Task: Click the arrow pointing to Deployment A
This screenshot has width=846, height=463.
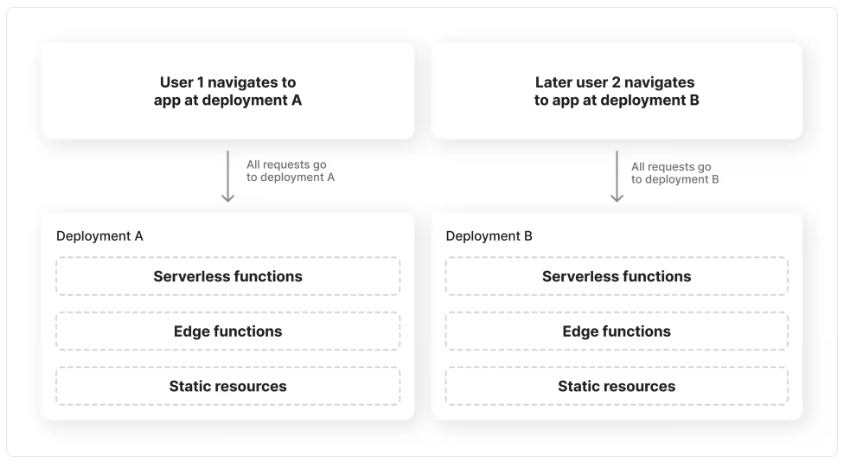Action: tap(228, 176)
